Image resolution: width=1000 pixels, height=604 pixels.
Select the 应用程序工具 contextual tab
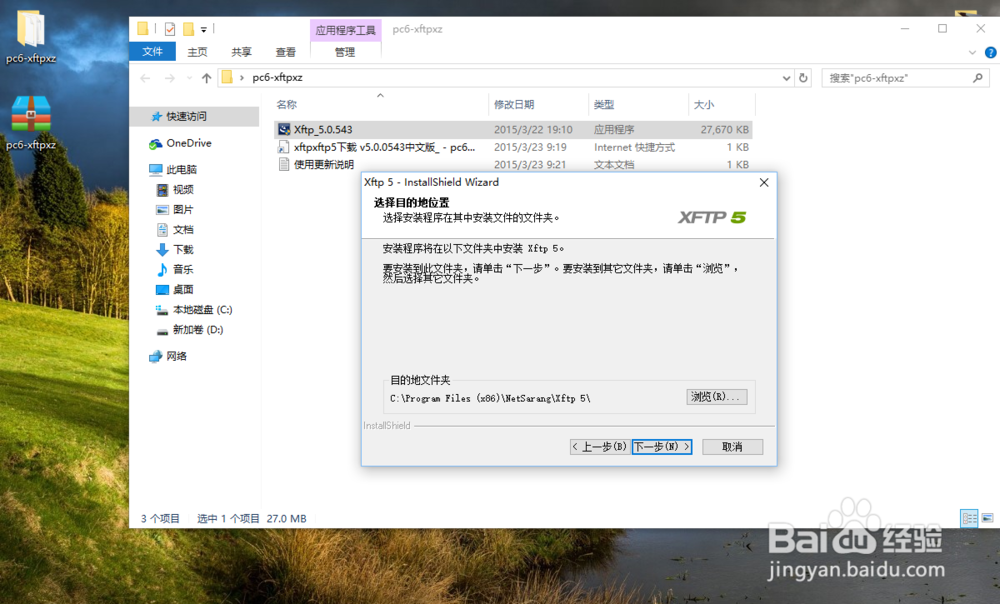coord(345,30)
